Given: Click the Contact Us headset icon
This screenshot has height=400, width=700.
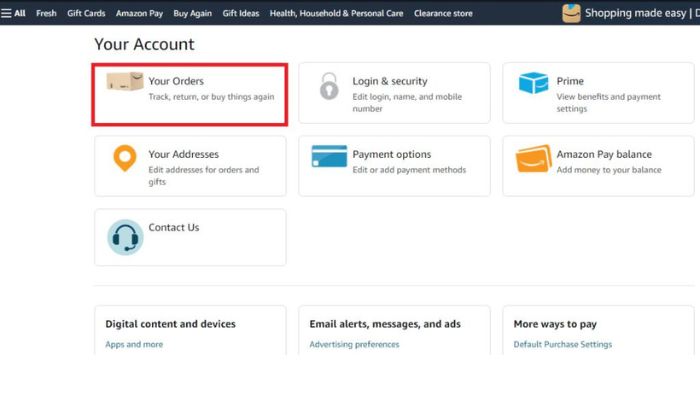Looking at the screenshot, I should (125, 237).
